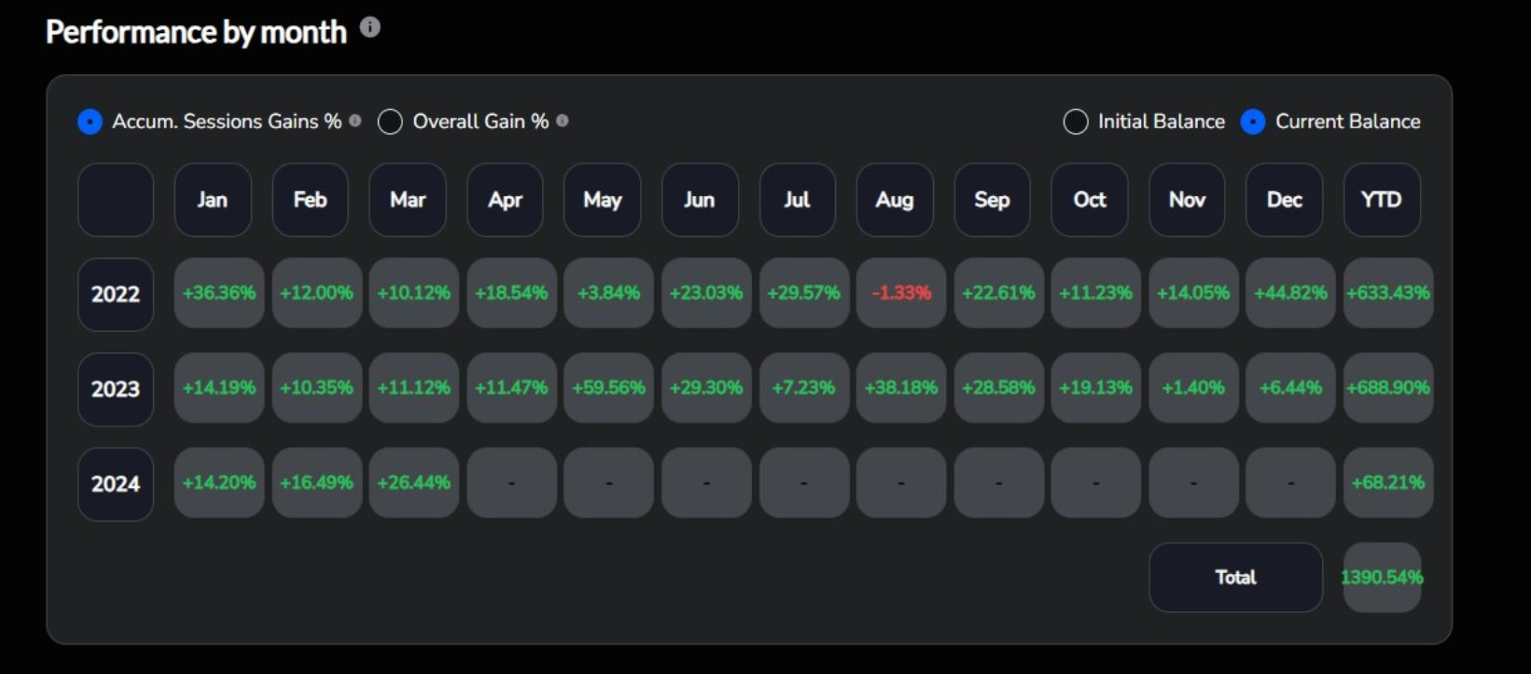Click the Total label box
The image size is (1531, 674).
click(1236, 577)
